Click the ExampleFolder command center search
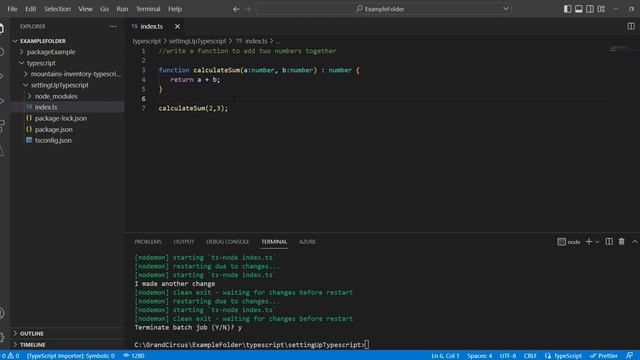640x360 pixels. [384, 9]
